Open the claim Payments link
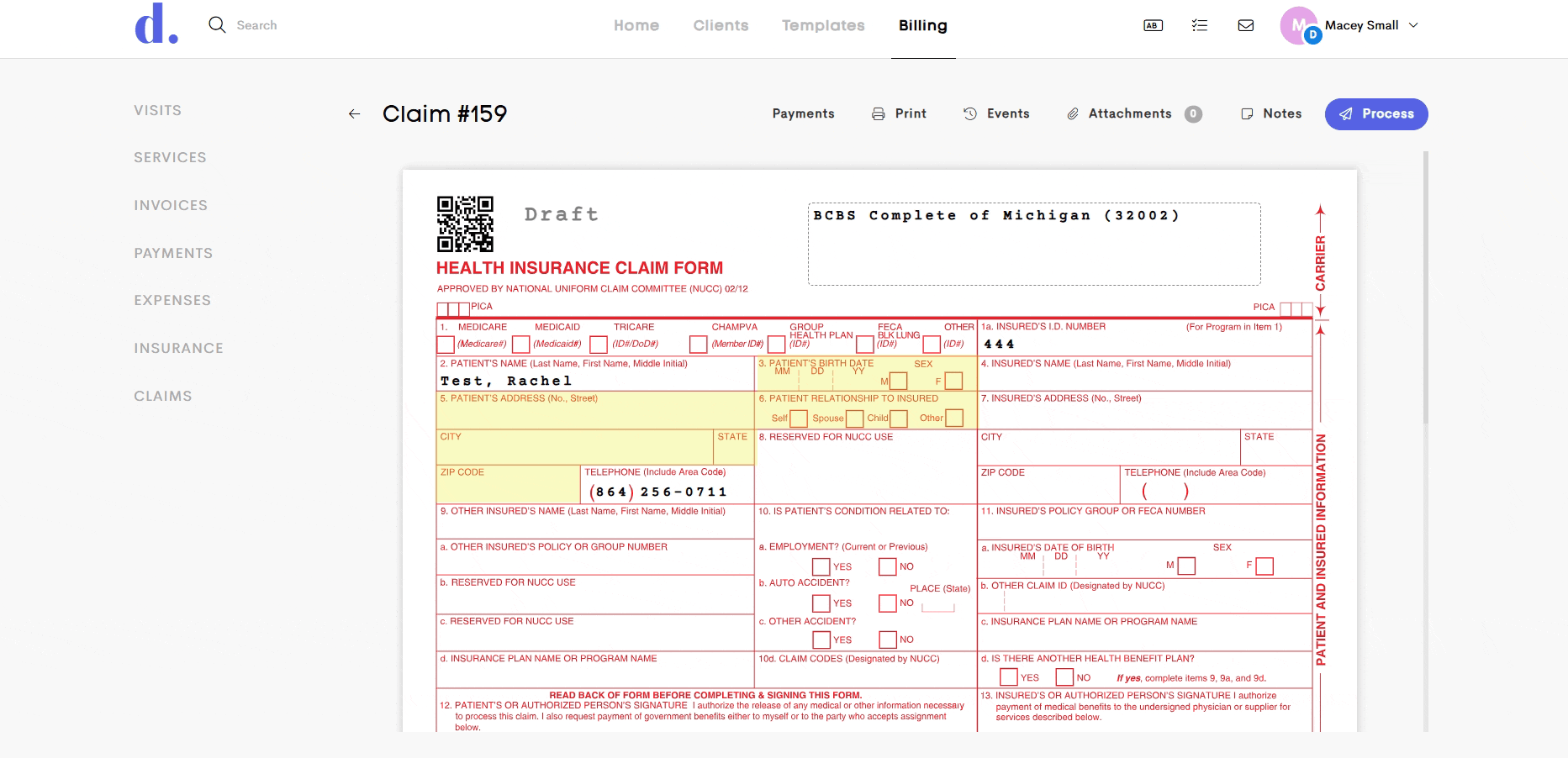Screen dimensions: 1568x758 pos(804,113)
